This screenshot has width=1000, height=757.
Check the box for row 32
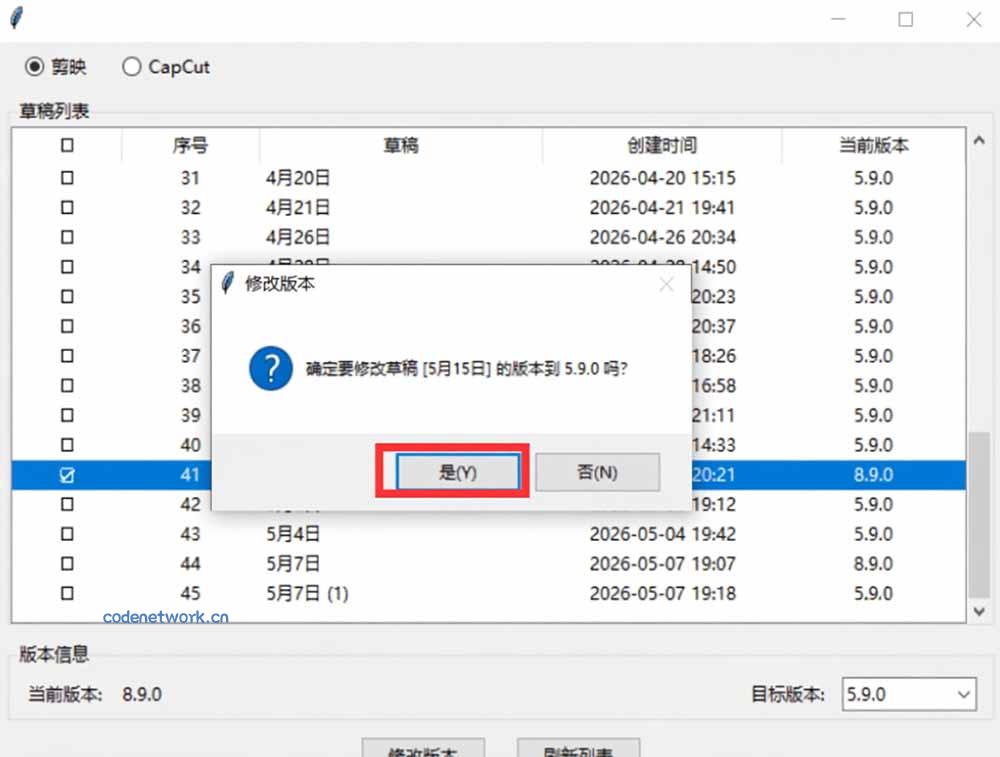pyautogui.click(x=67, y=207)
